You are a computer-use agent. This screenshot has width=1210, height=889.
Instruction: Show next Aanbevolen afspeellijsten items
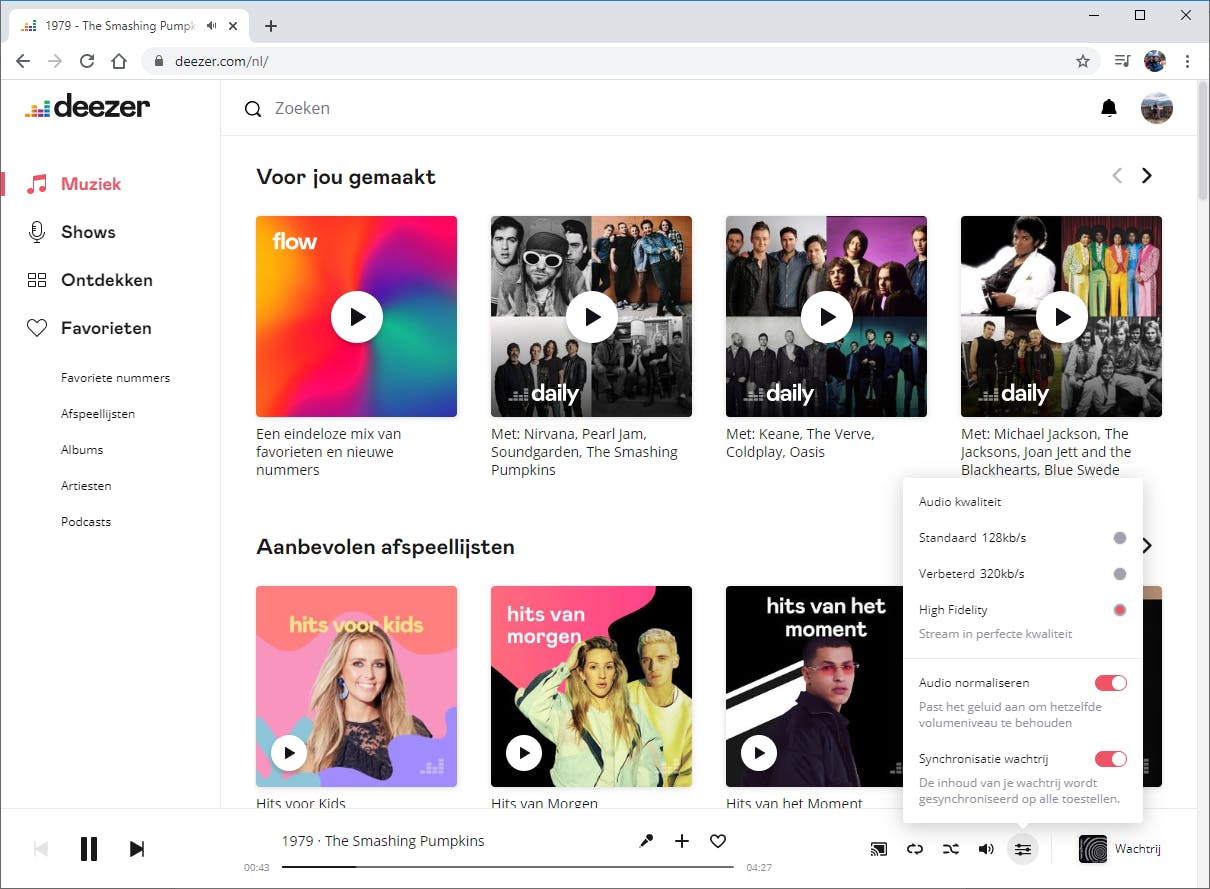tap(1148, 546)
